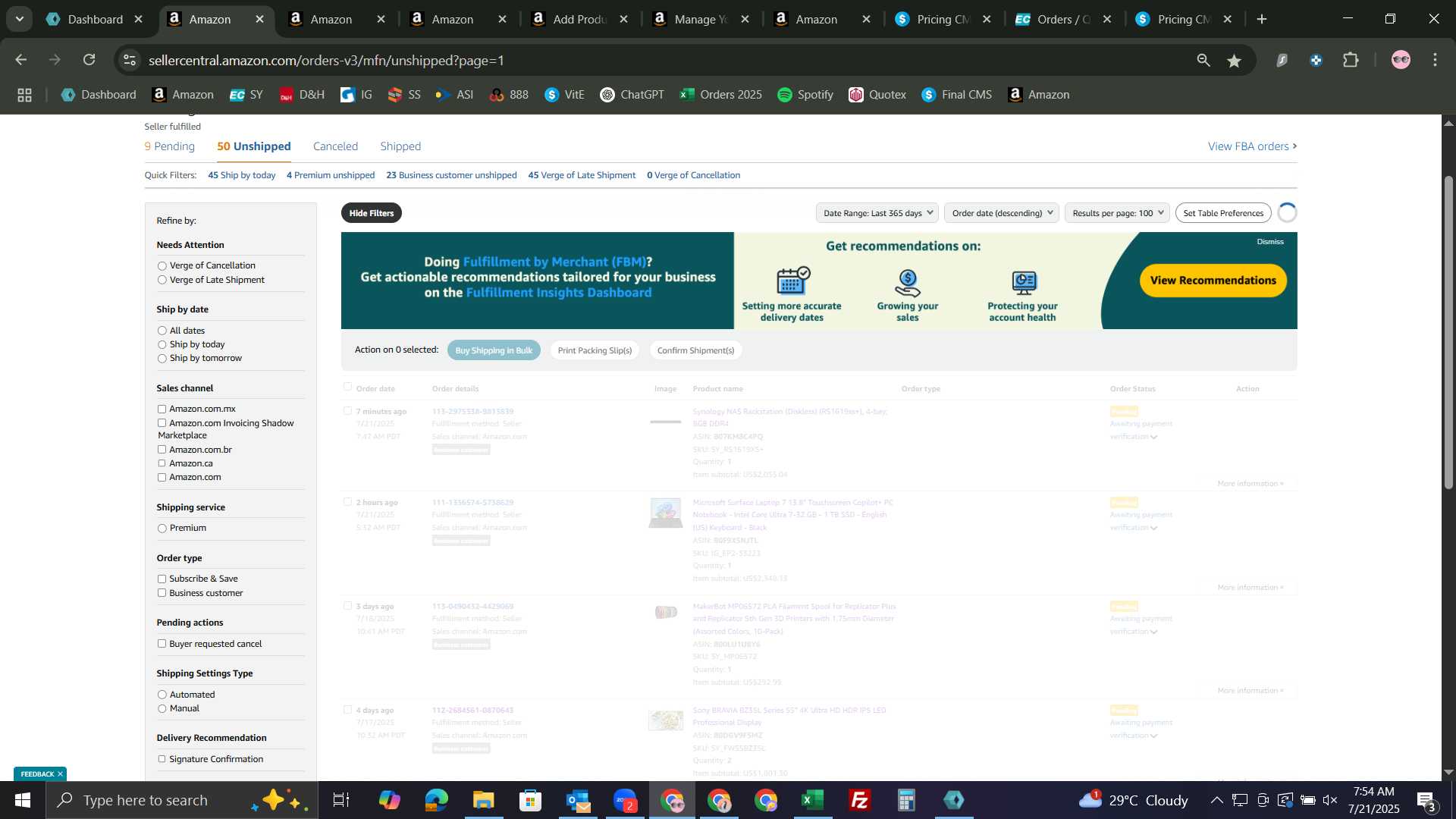Open the tab search dropdown arrow

19,19
